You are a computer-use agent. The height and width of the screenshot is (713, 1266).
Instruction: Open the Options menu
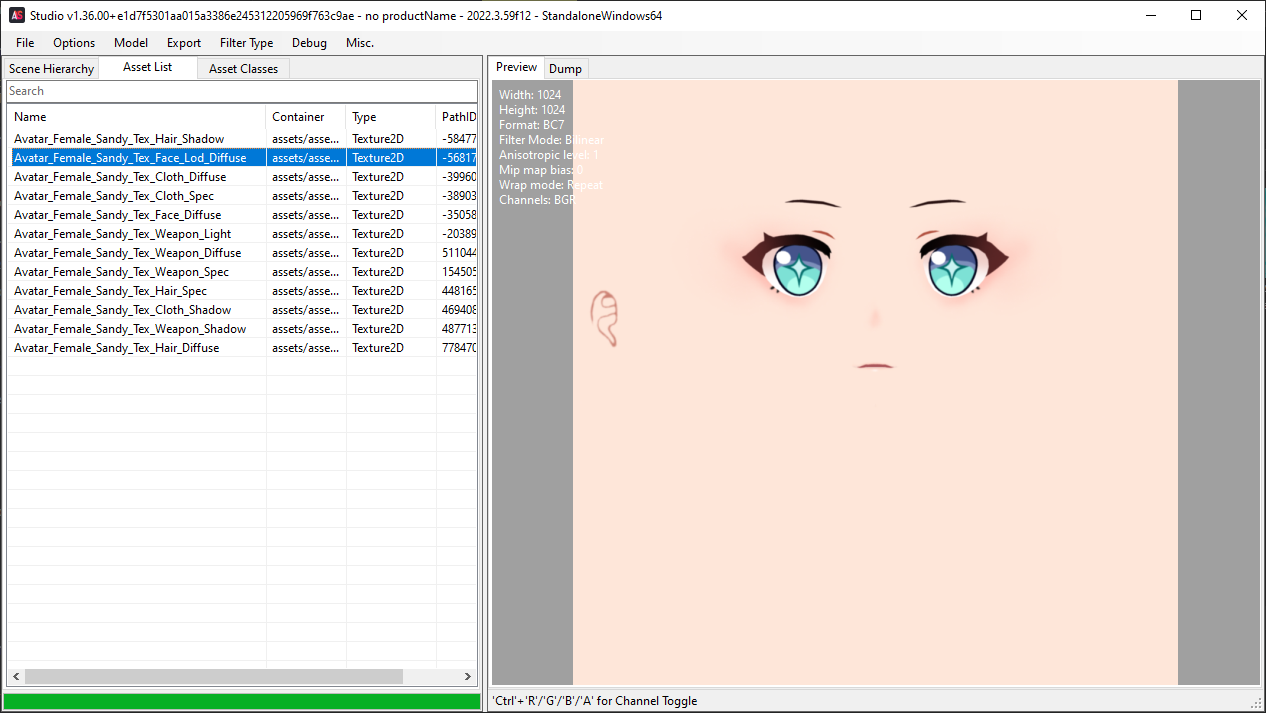click(x=74, y=43)
